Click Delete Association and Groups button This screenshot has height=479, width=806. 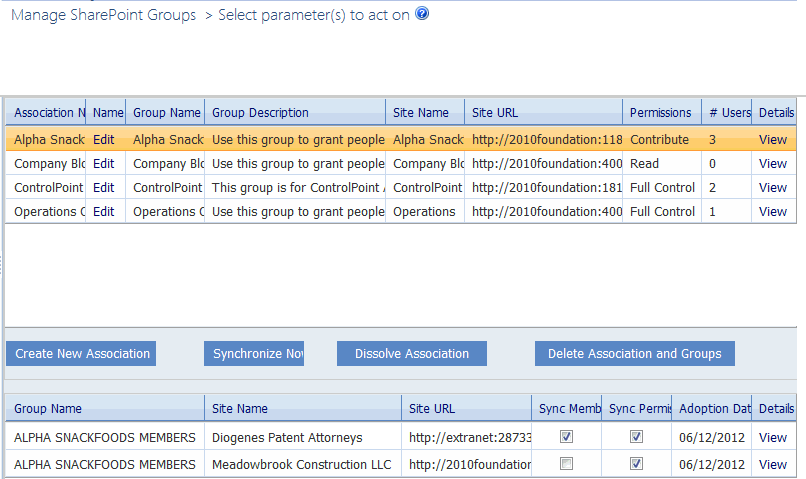point(635,353)
